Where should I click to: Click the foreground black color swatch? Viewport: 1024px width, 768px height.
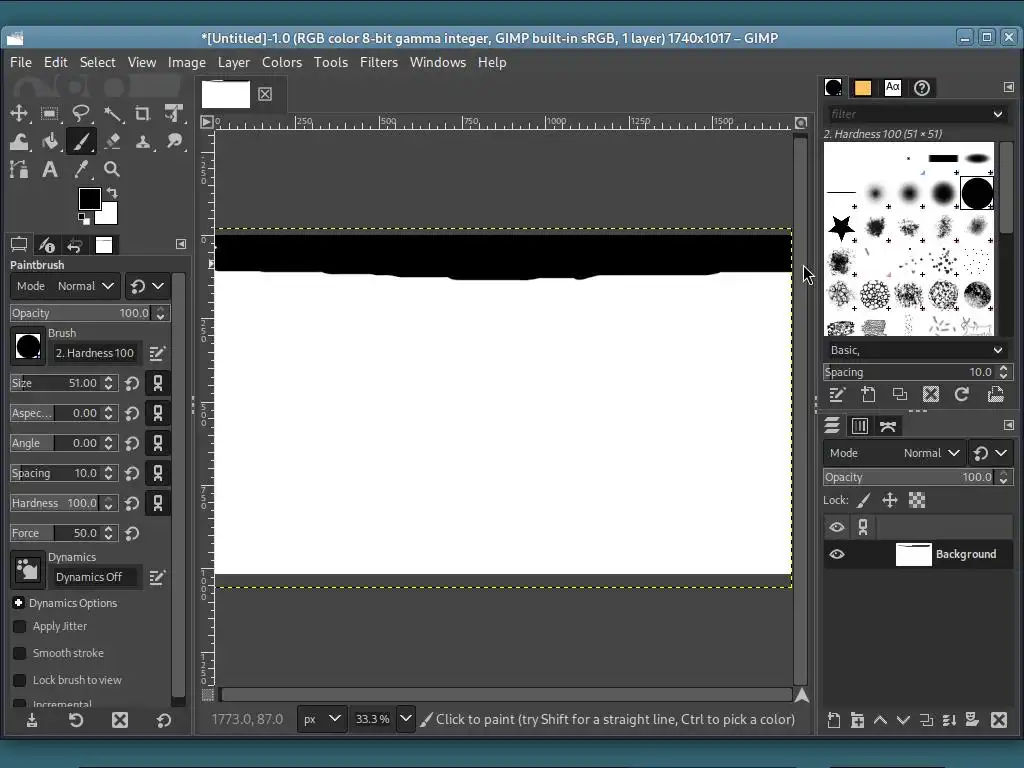tap(89, 199)
